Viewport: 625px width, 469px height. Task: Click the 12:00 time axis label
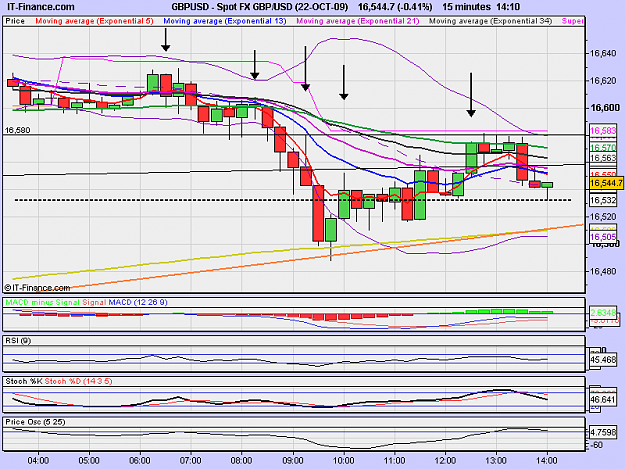click(x=445, y=461)
